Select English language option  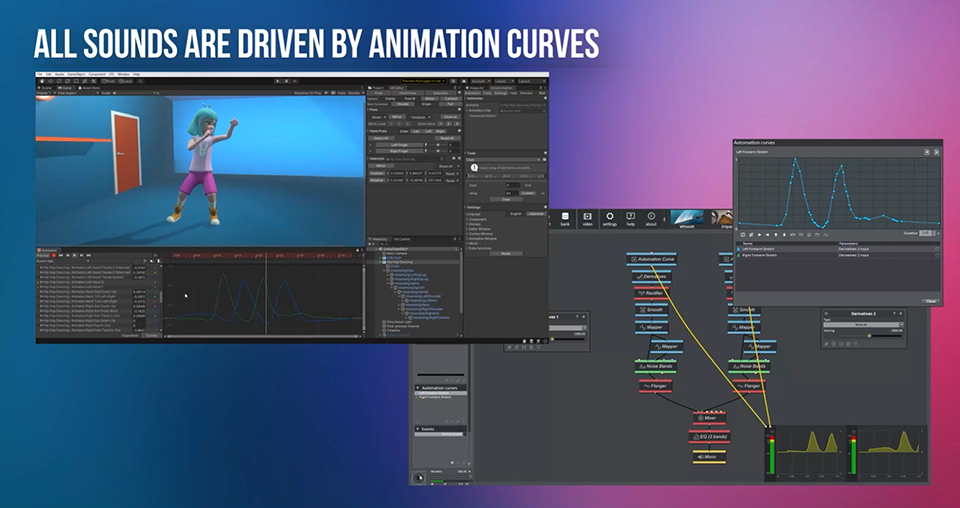pos(516,214)
